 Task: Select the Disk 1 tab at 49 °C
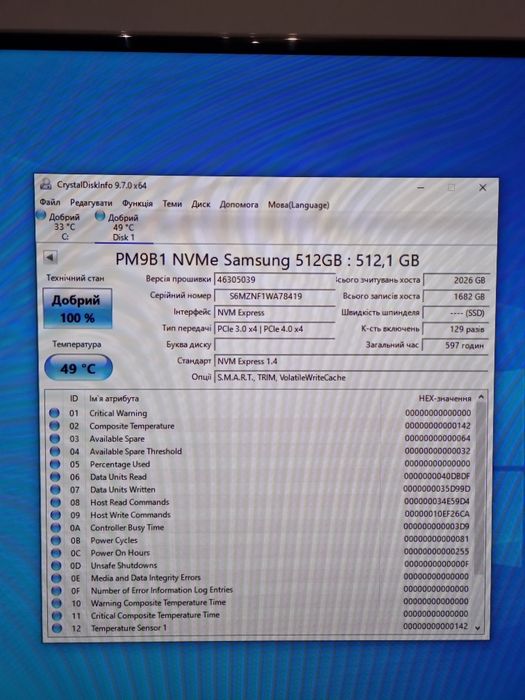119,227
